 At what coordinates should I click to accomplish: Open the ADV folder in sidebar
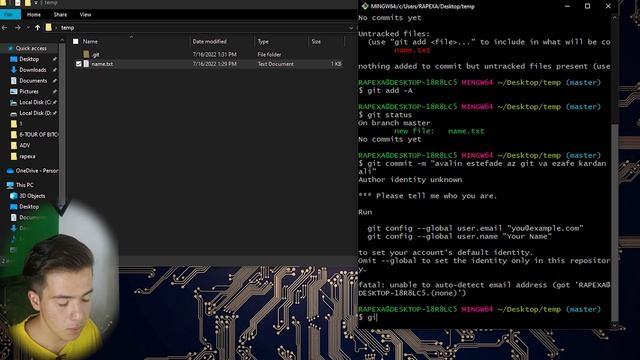(x=25, y=145)
